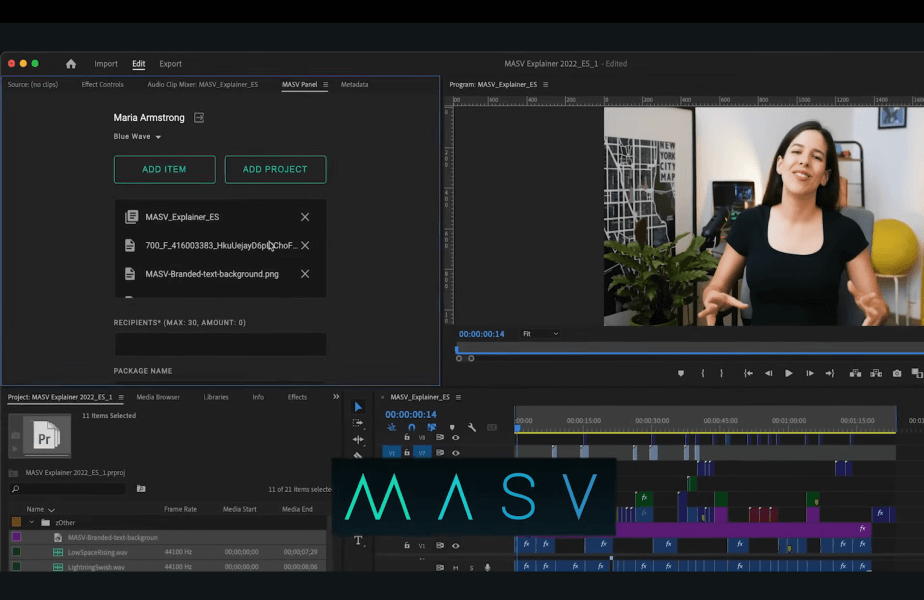Remove MASV-Branded-text-background.png from the list
The height and width of the screenshot is (600, 924).
click(x=305, y=273)
